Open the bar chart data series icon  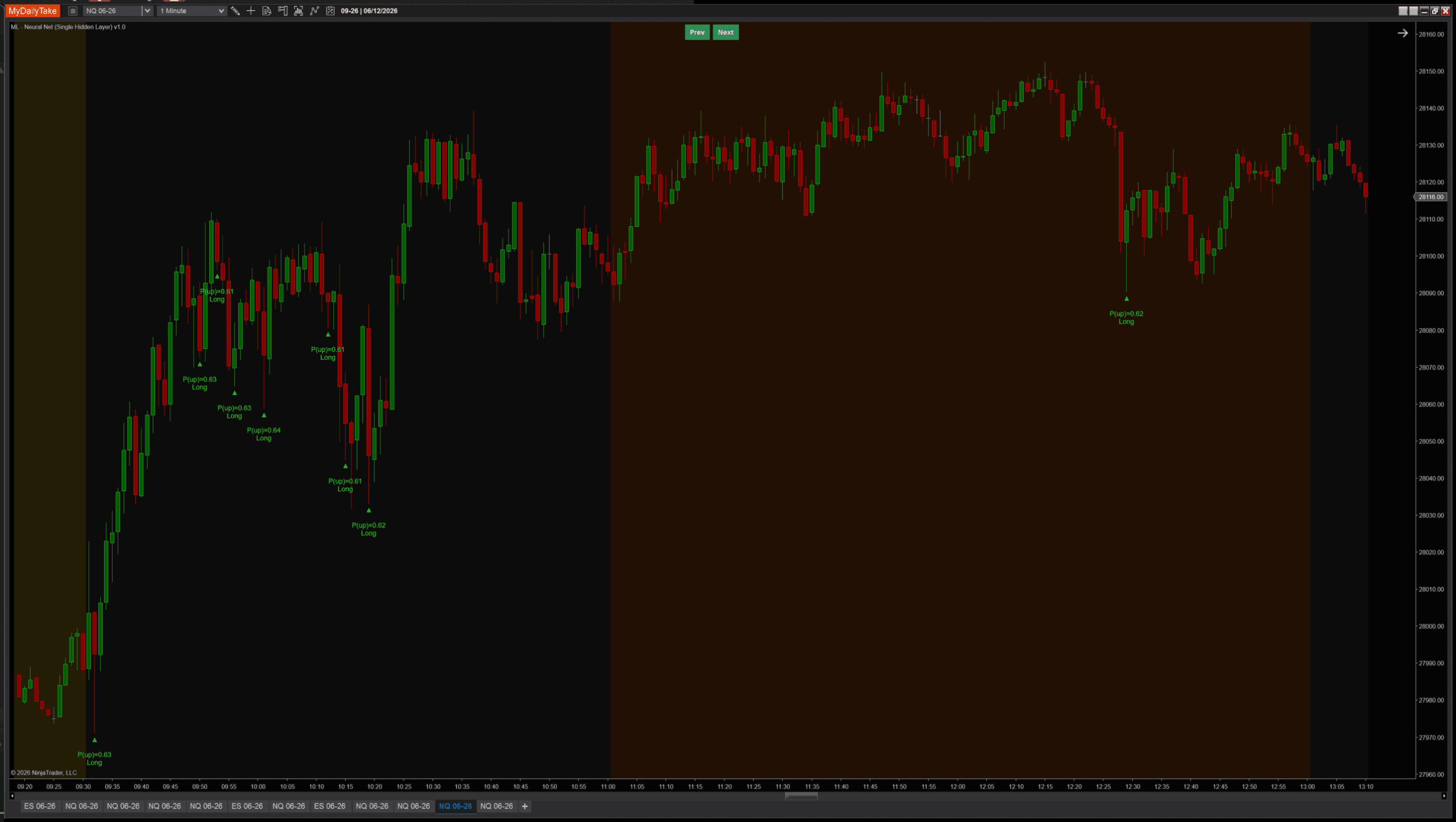(x=299, y=11)
